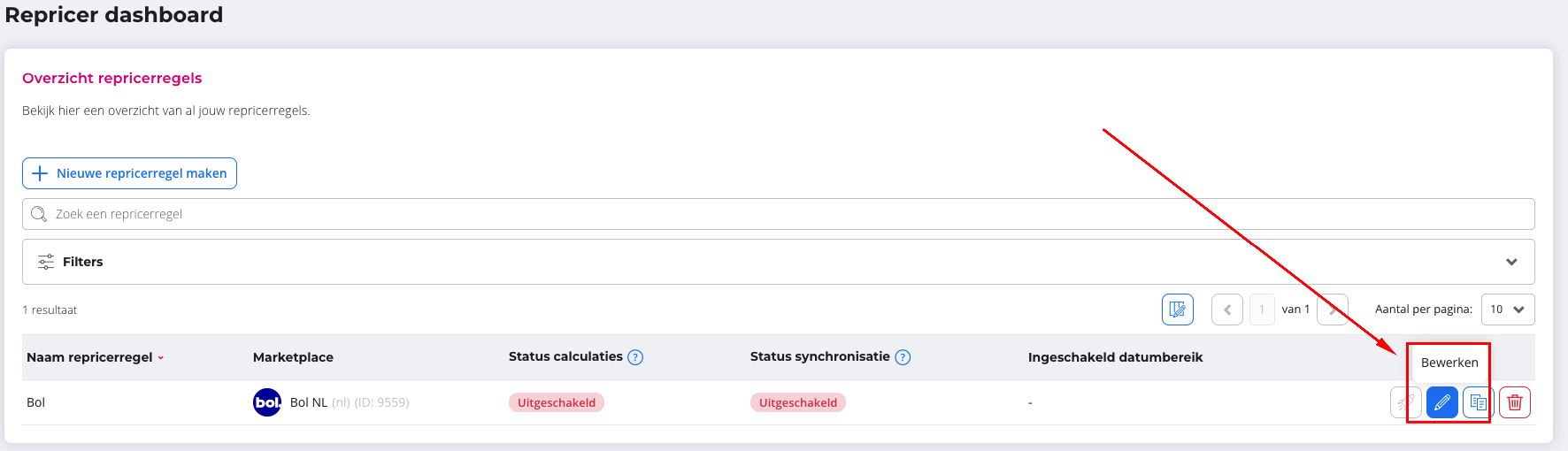Click the rocket activate icon

pos(1405,402)
